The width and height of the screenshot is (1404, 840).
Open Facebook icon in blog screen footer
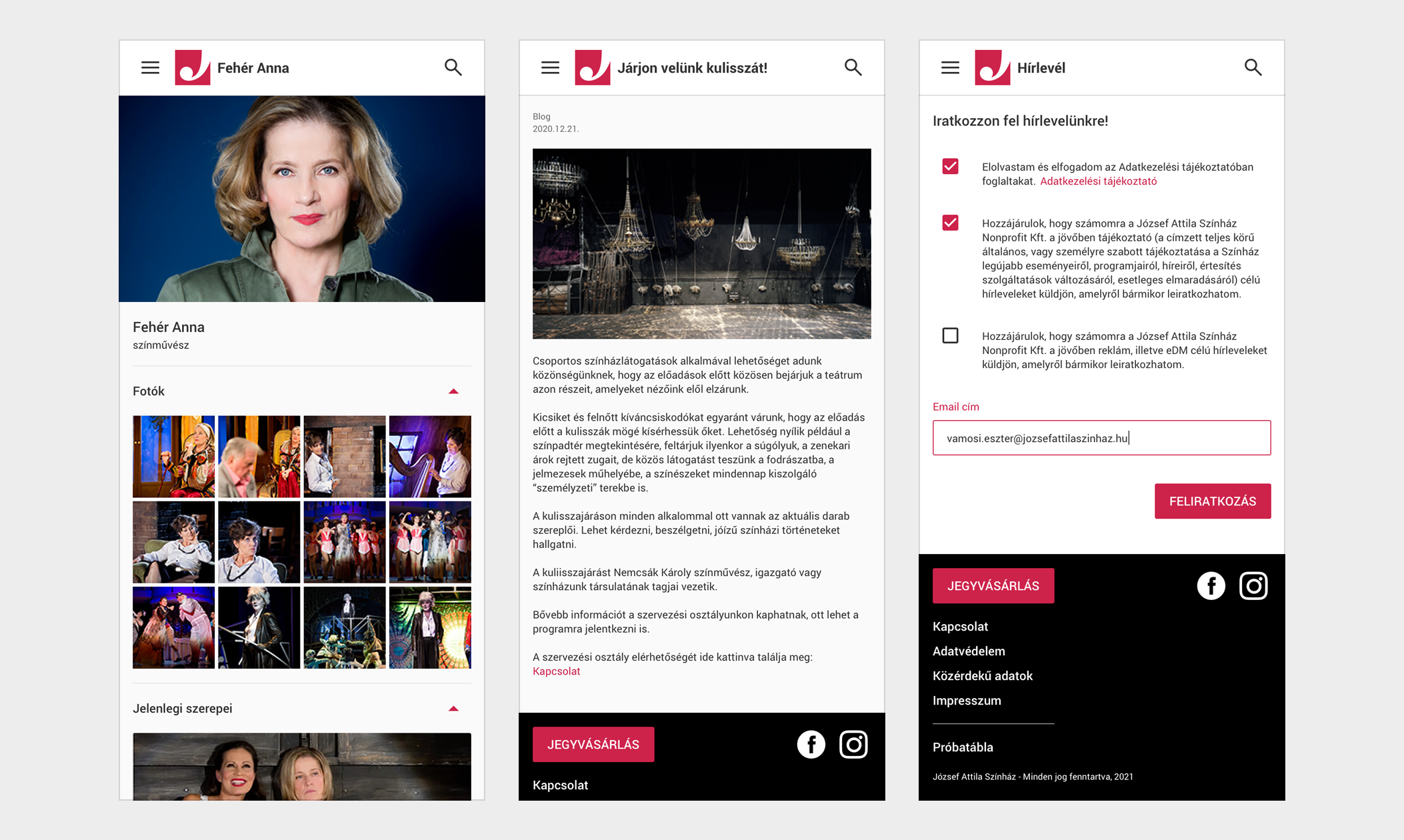click(x=811, y=745)
